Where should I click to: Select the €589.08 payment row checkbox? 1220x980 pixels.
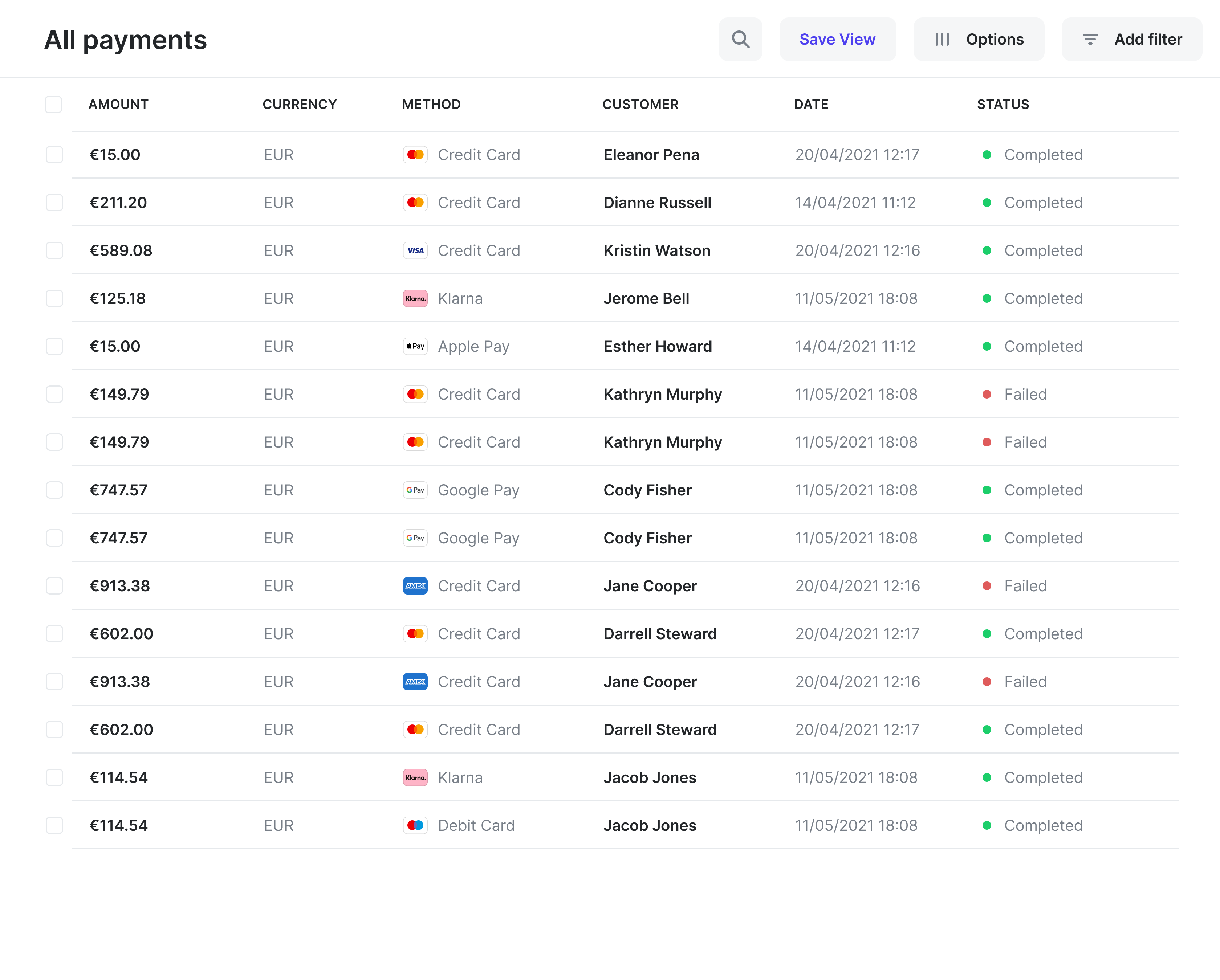pos(54,251)
